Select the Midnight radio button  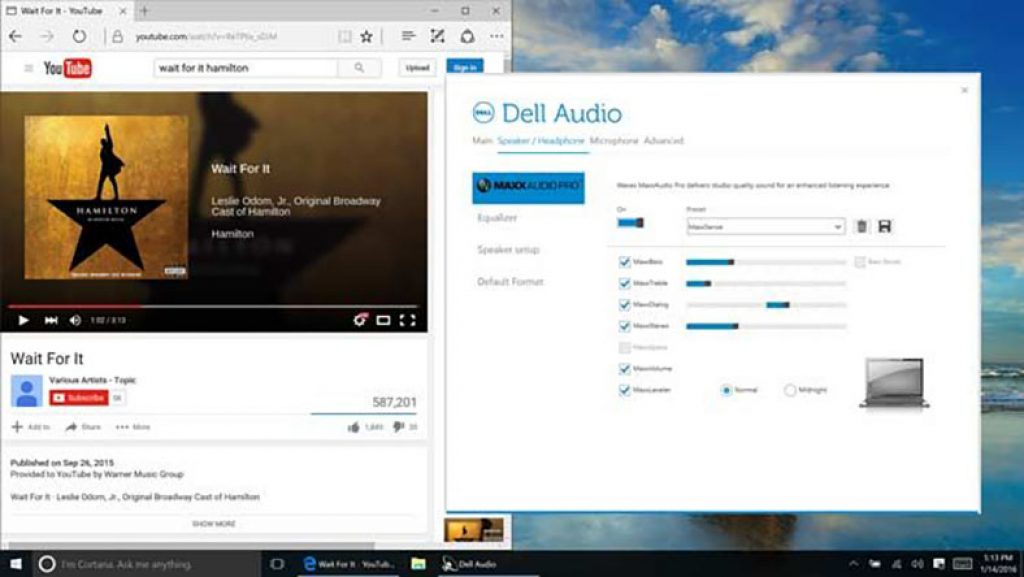coord(790,390)
